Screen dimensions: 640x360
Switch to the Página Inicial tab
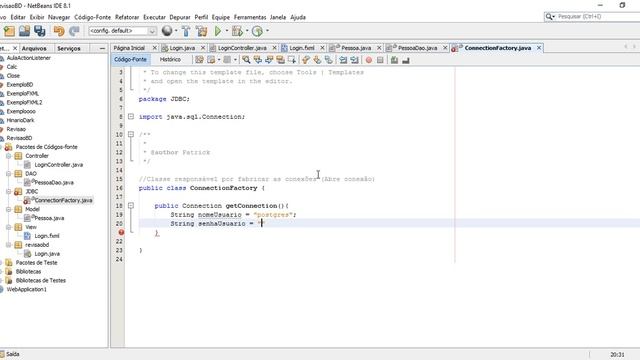129,48
